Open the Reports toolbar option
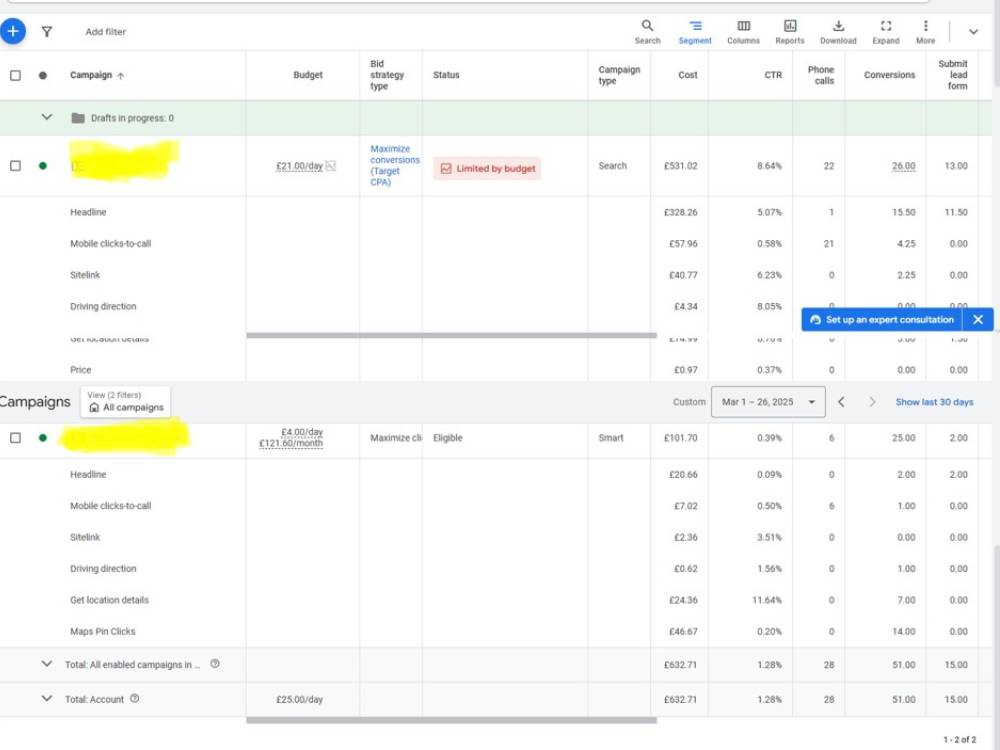Viewport: 1000px width, 750px height. [790, 32]
